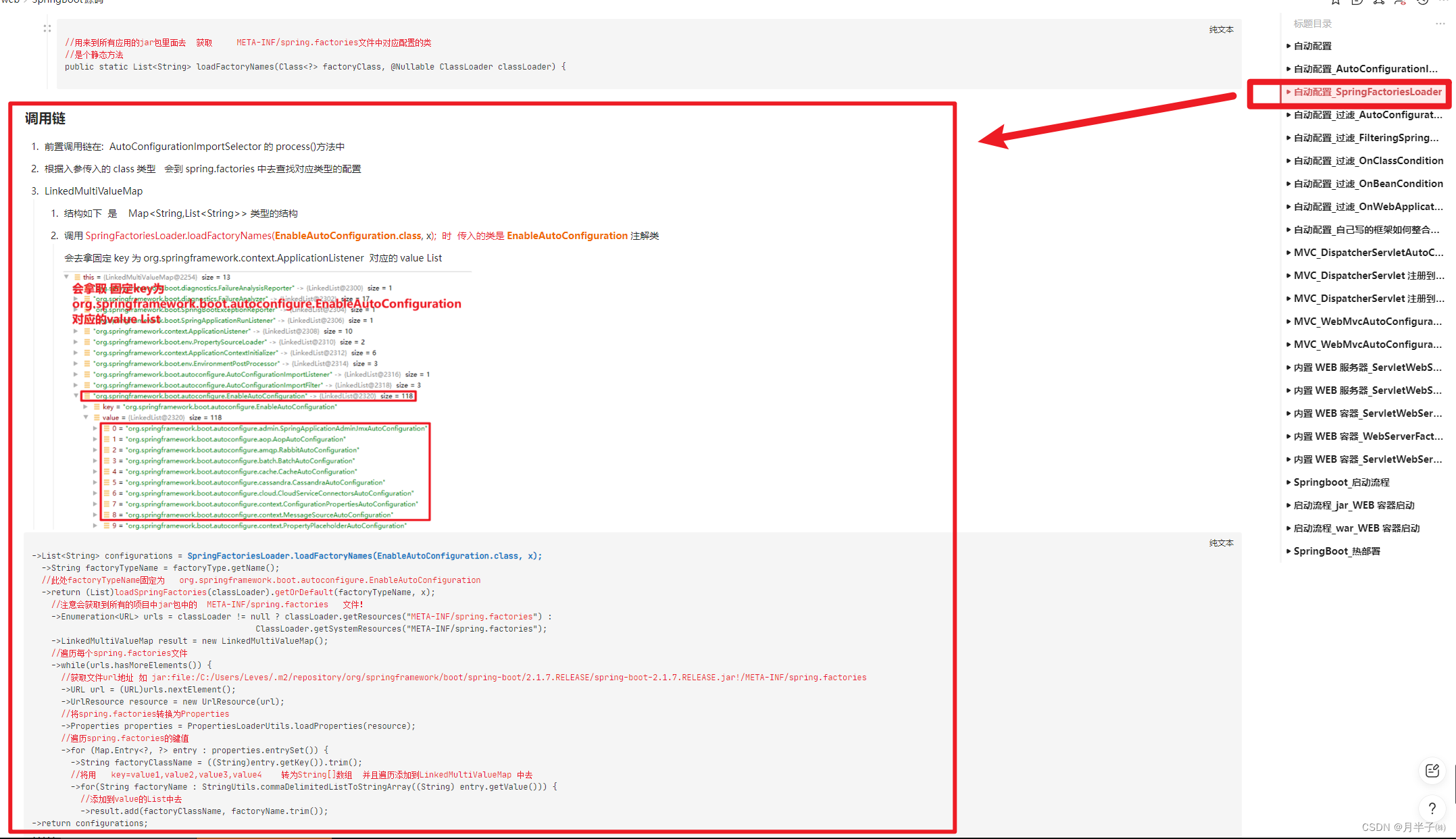The image size is (1456, 839).
Task: Click code line ->Properties properties = PropertiesLoaderUtils.loadProperties(resource);
Action: tap(239, 726)
